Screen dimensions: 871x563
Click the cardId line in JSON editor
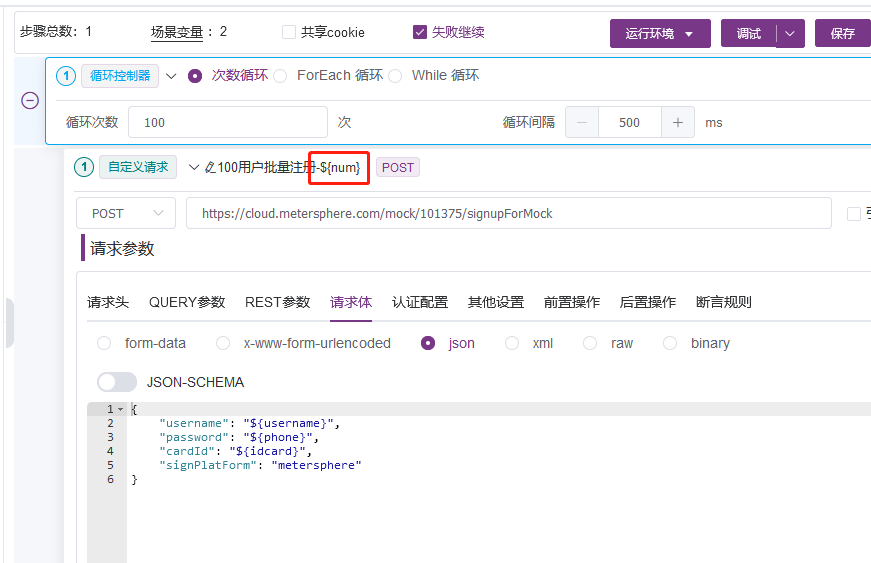click(x=235, y=451)
